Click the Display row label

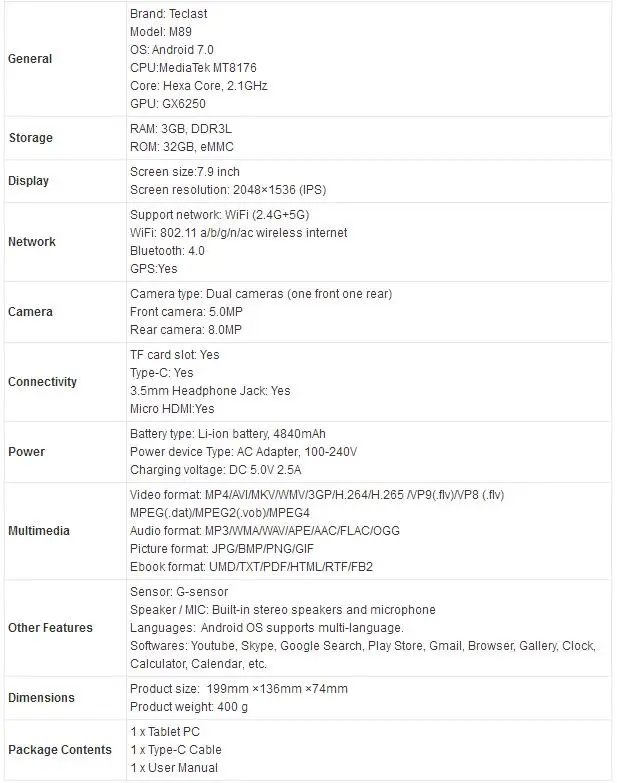[x=28, y=181]
